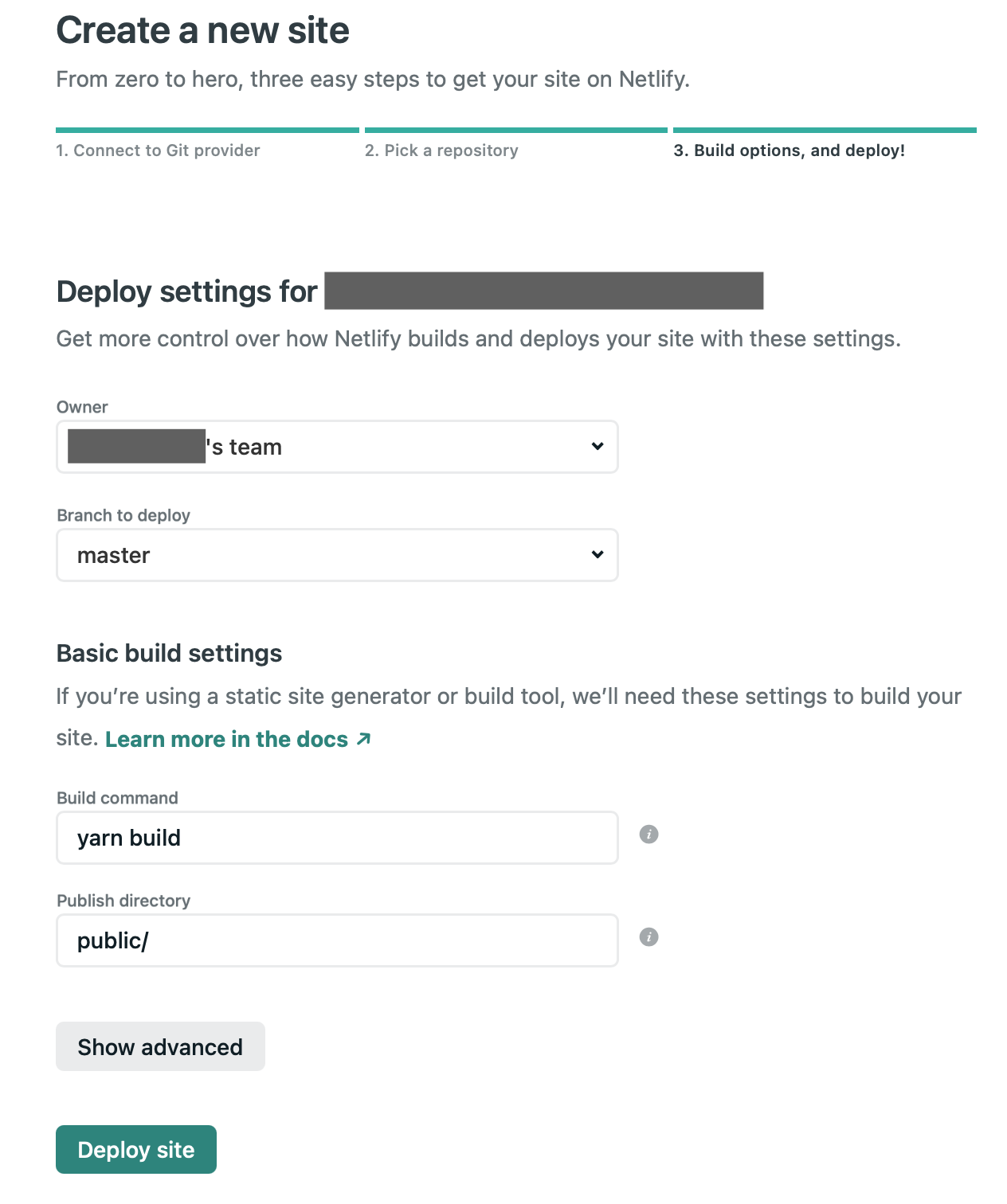Return to the Pick a repository step

(441, 150)
